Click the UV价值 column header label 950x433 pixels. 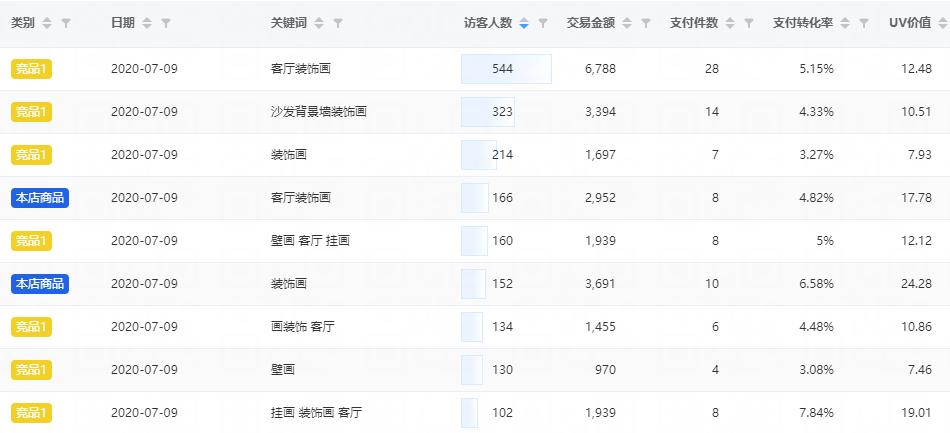(x=910, y=23)
